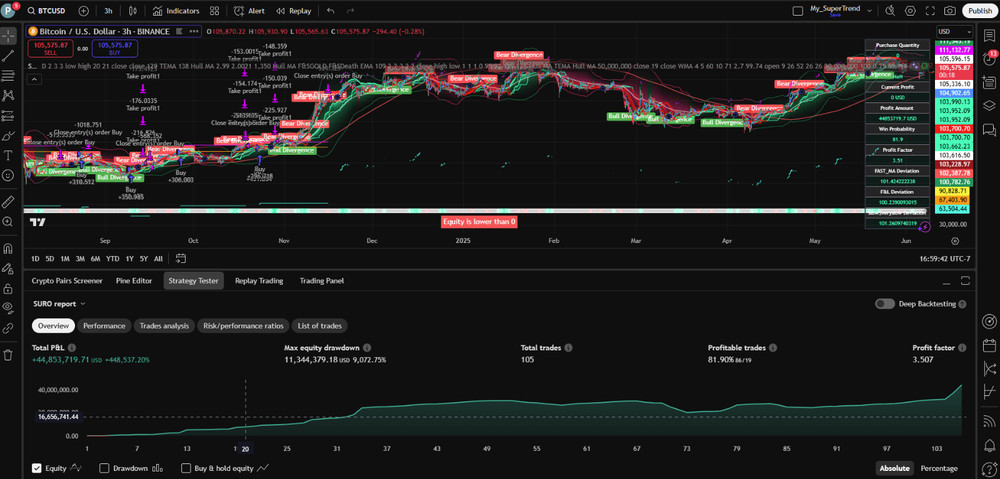This screenshot has height=479, width=1000.
Task: Expand My_SuperTrend layout dropdown arrow
Action: (871, 10)
